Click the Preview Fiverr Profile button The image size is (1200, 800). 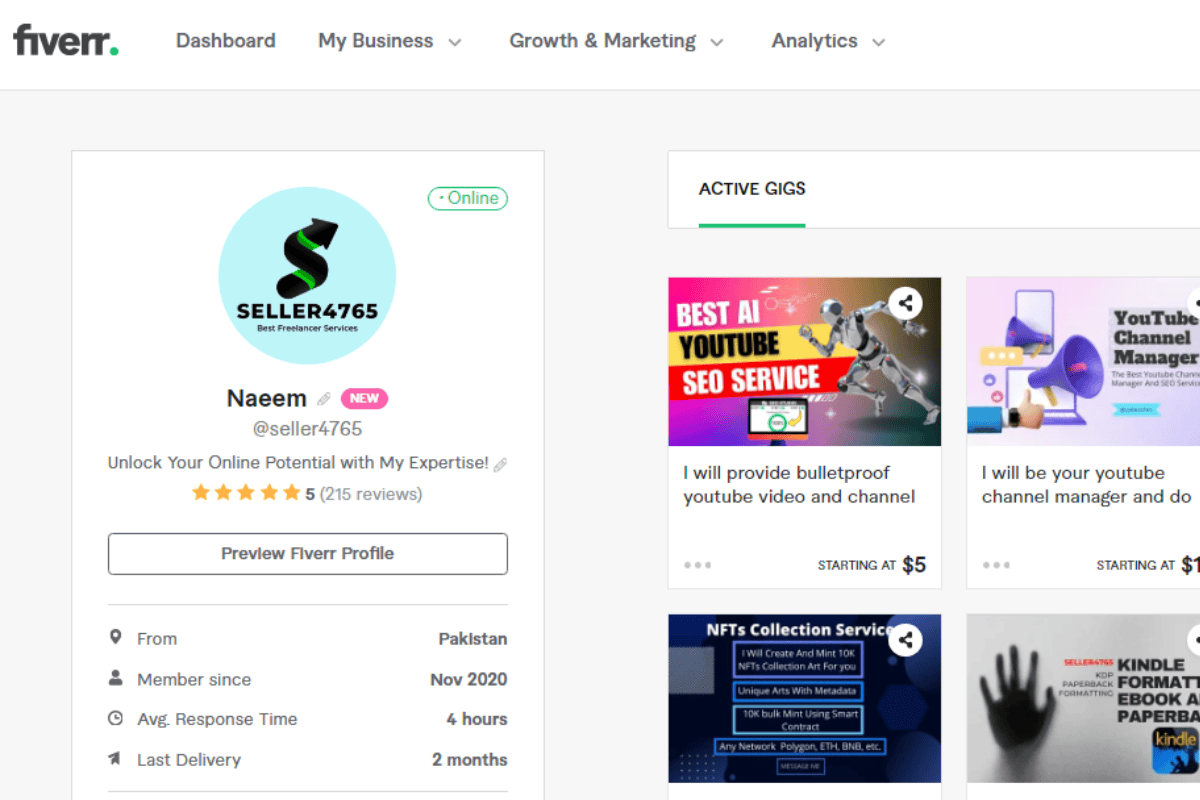308,554
